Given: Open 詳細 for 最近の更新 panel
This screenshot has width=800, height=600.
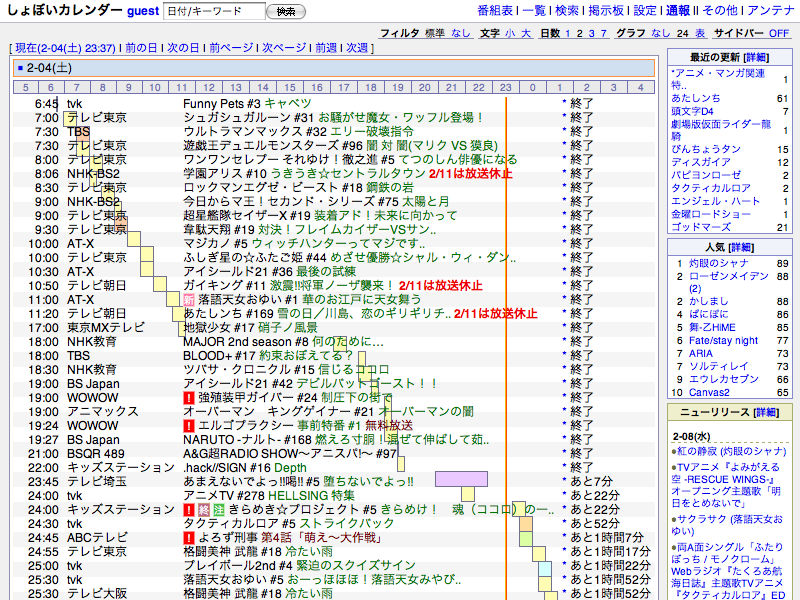Looking at the screenshot, I should click(756, 57).
